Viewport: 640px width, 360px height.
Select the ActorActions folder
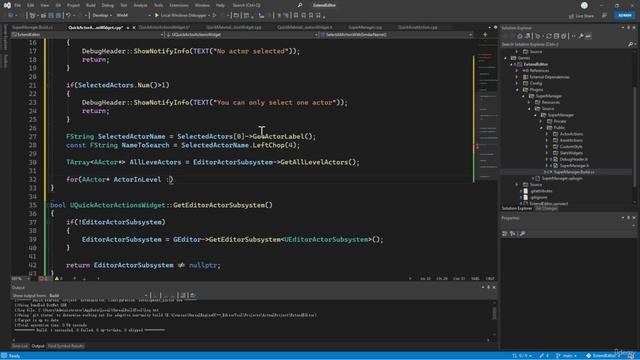tap(571, 134)
